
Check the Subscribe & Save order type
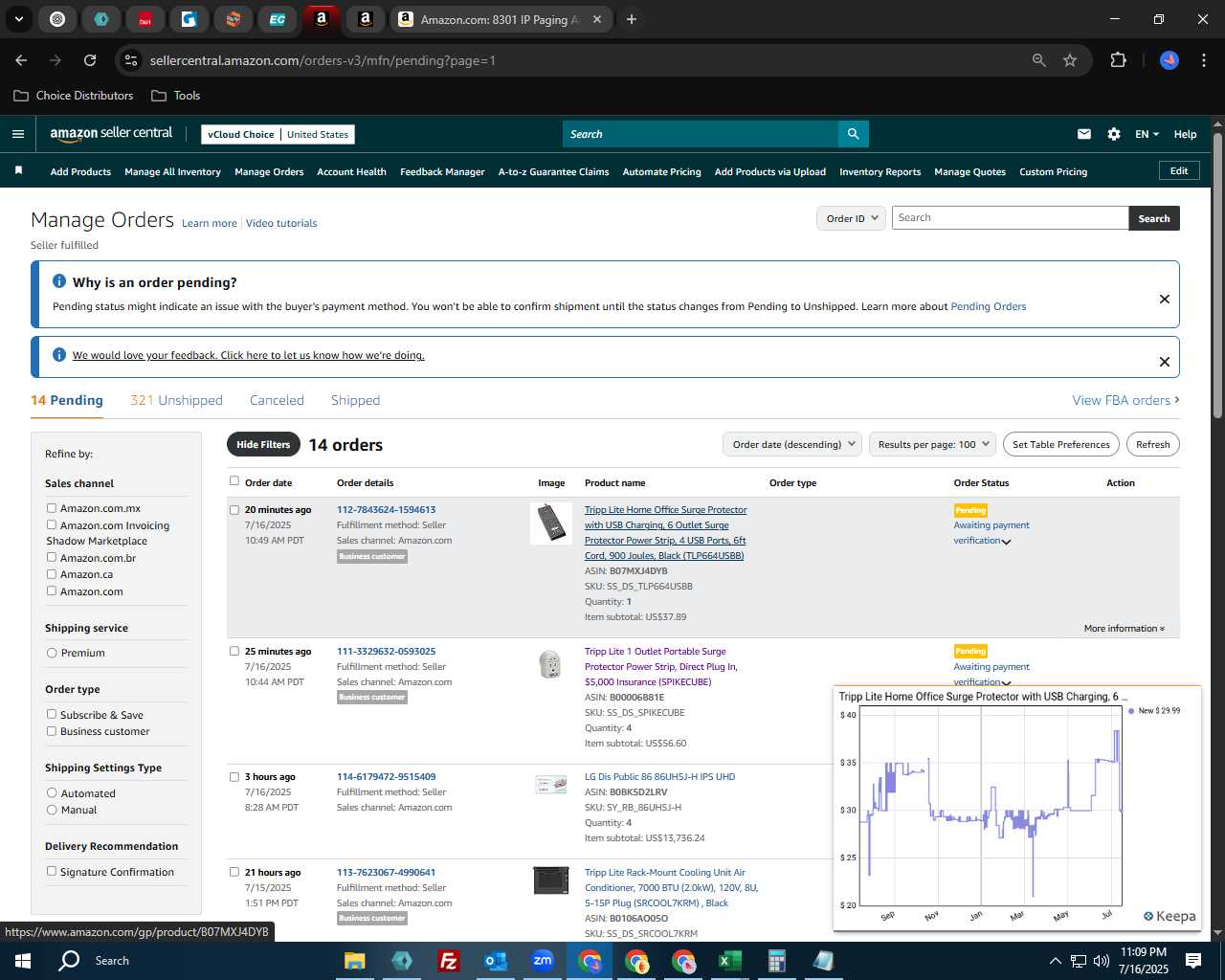(x=52, y=714)
